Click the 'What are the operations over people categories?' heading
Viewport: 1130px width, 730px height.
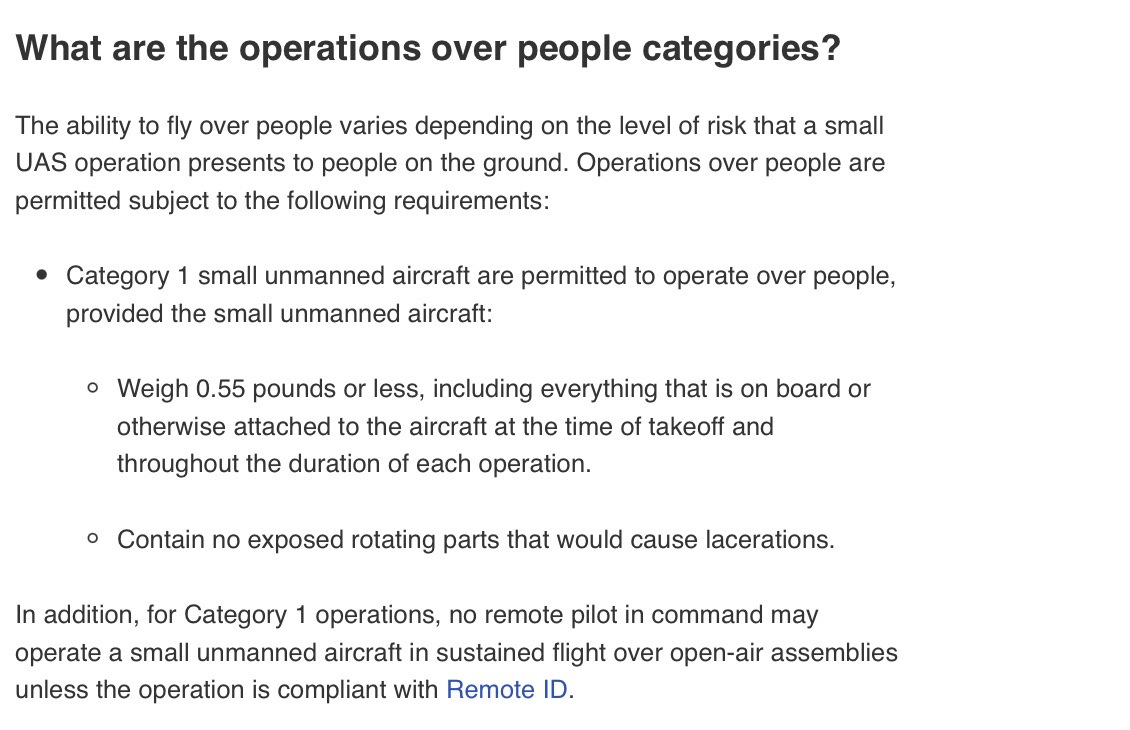pos(428,48)
